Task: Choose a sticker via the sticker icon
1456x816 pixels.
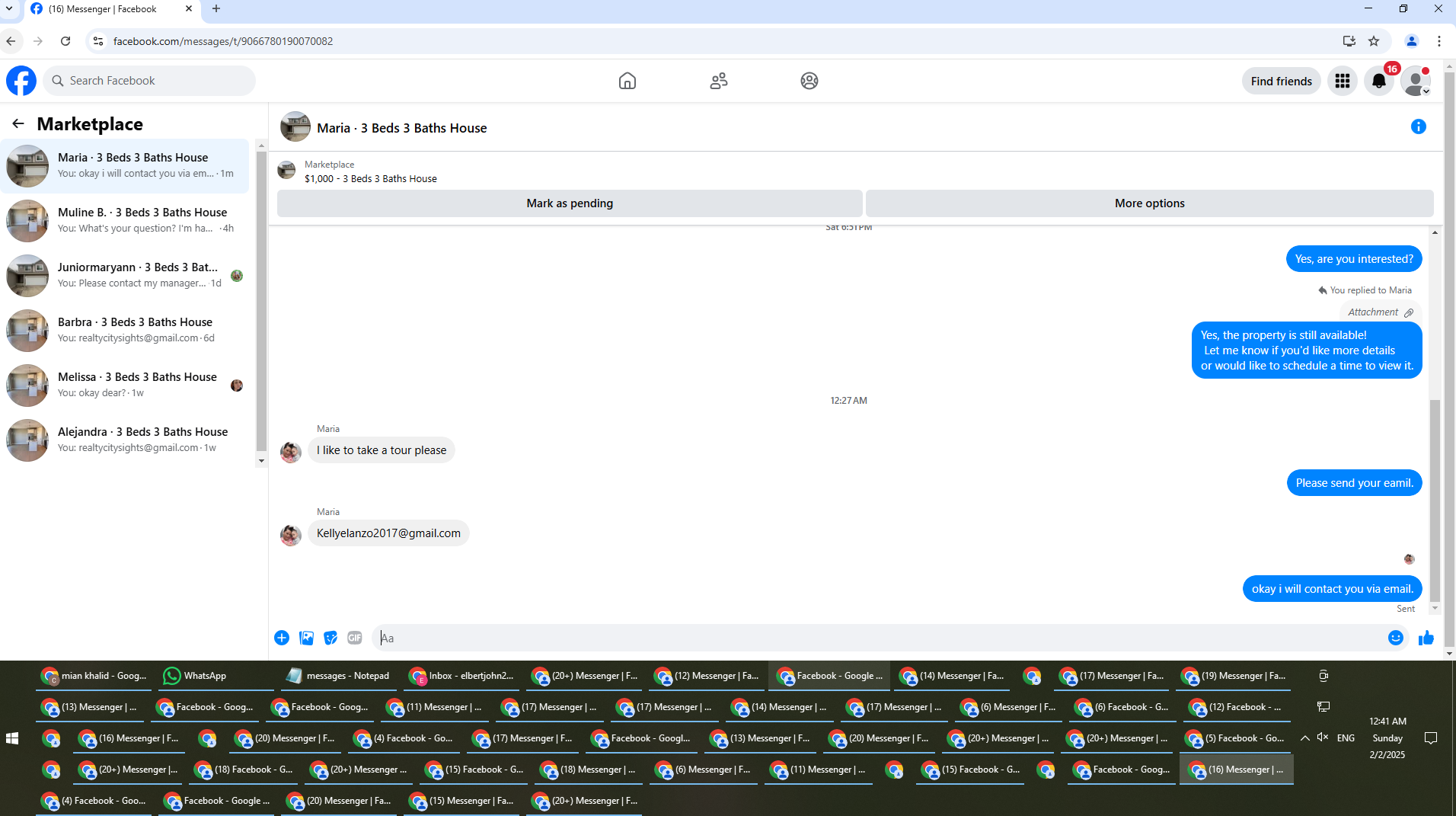Action: click(330, 638)
